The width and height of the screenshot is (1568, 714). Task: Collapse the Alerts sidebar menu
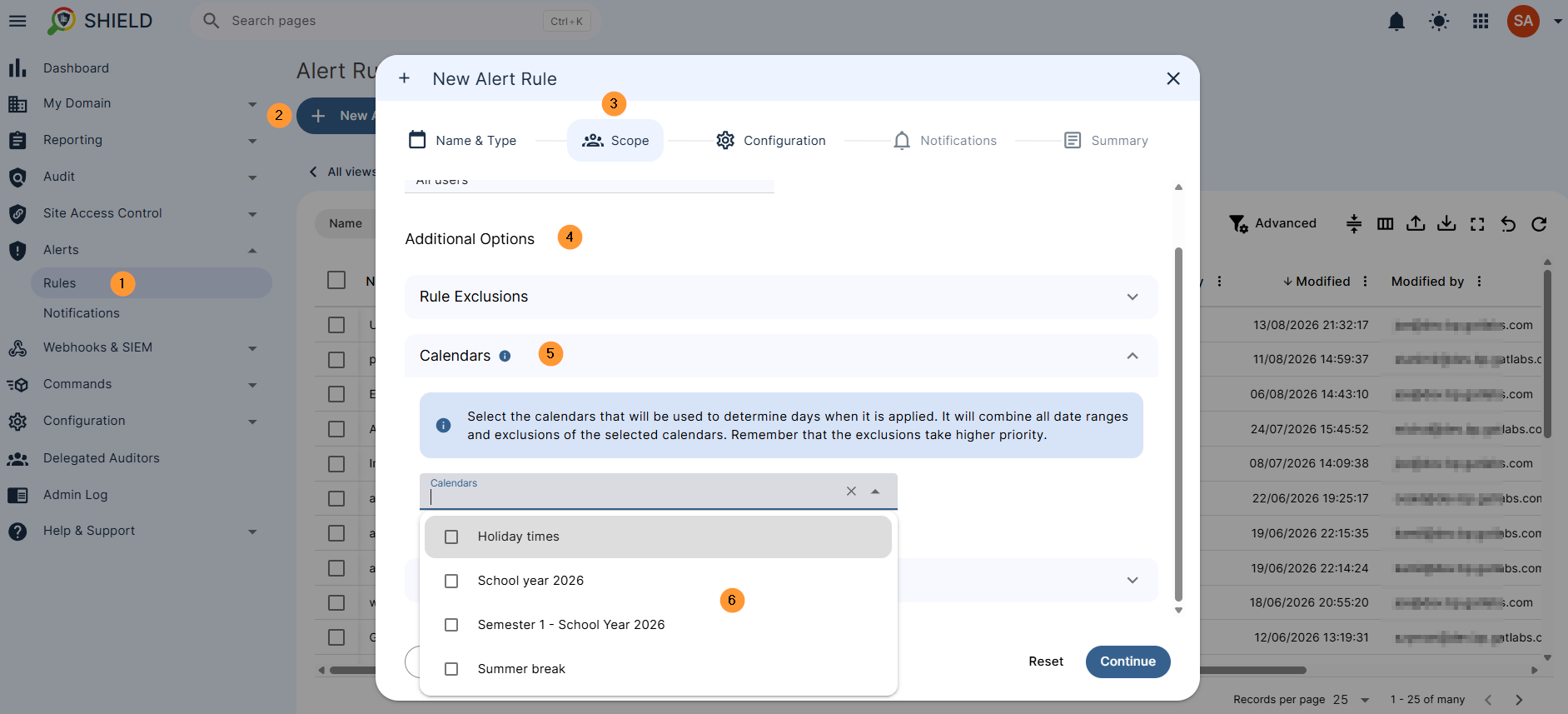click(x=252, y=250)
